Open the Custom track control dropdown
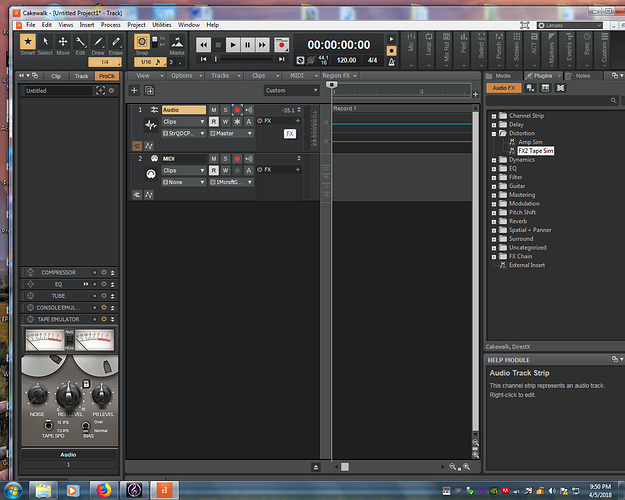The image size is (625, 500). pyautogui.click(x=291, y=91)
